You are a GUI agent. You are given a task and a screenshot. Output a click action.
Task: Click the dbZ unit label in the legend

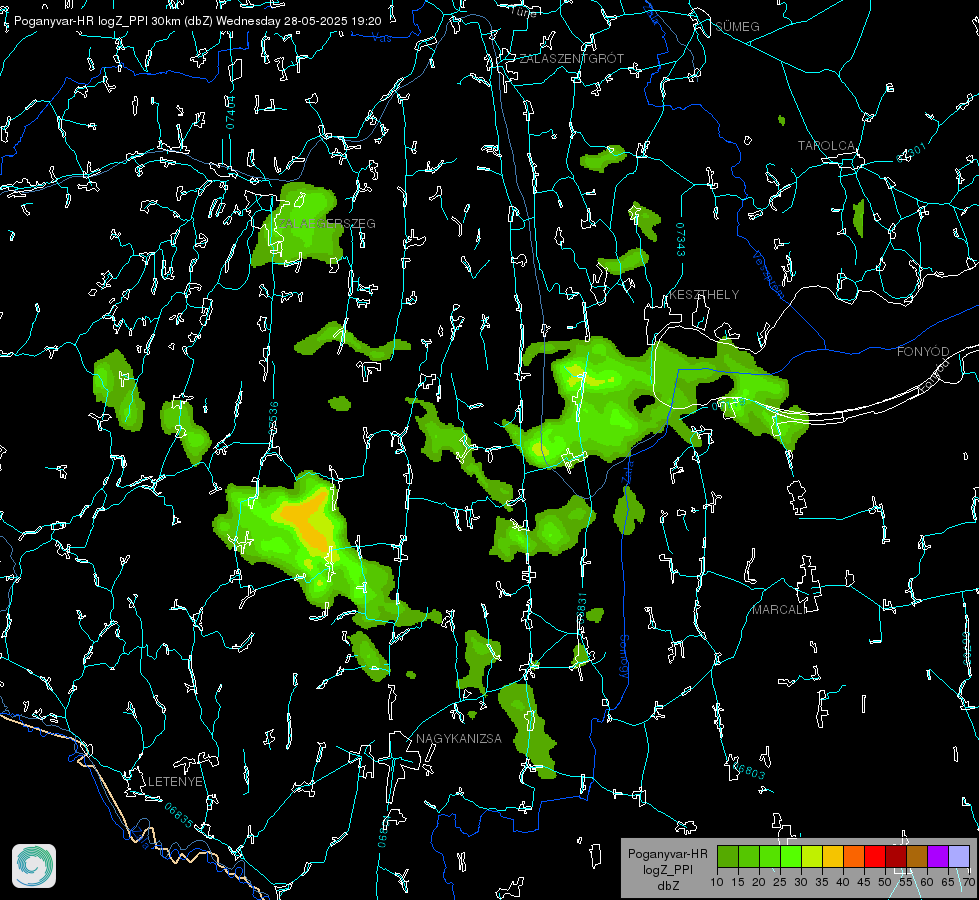tap(667, 886)
